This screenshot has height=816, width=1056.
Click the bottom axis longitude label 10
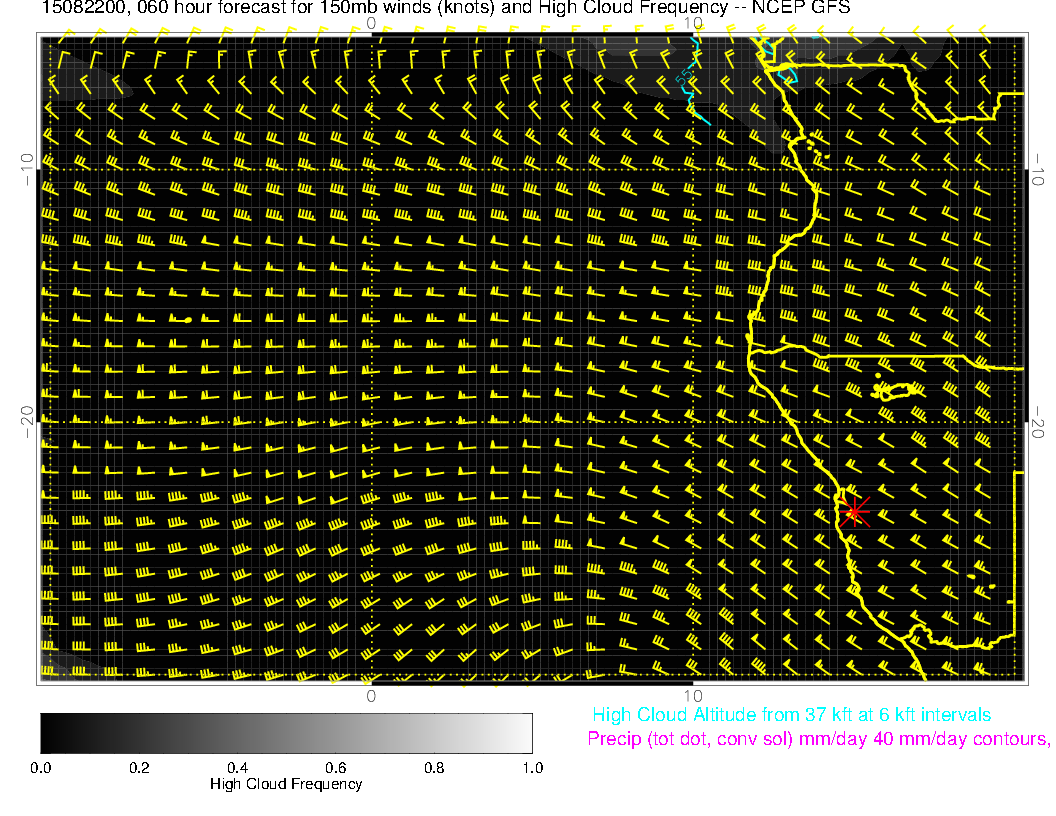click(x=693, y=696)
